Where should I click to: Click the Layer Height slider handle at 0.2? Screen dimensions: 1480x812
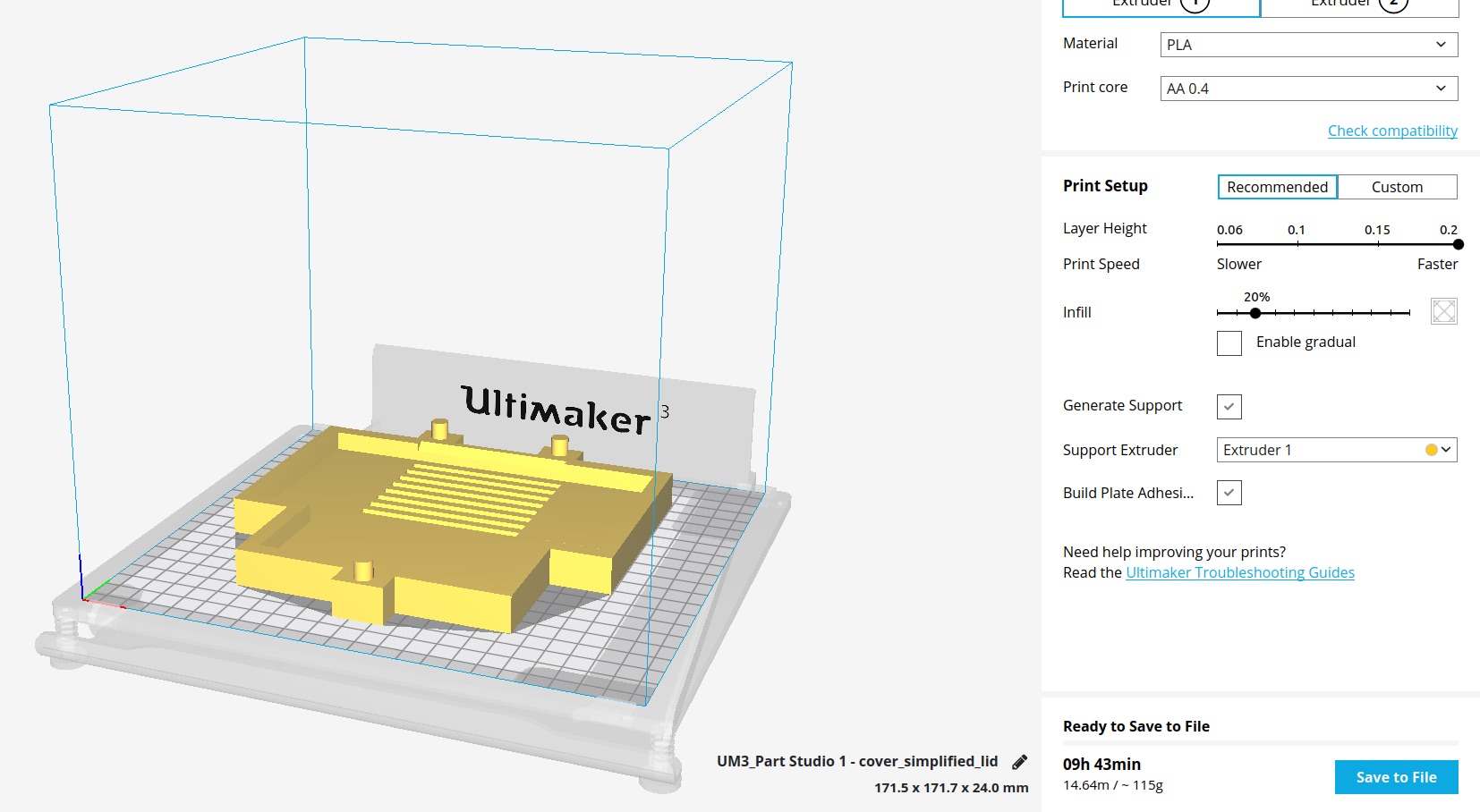[1458, 244]
